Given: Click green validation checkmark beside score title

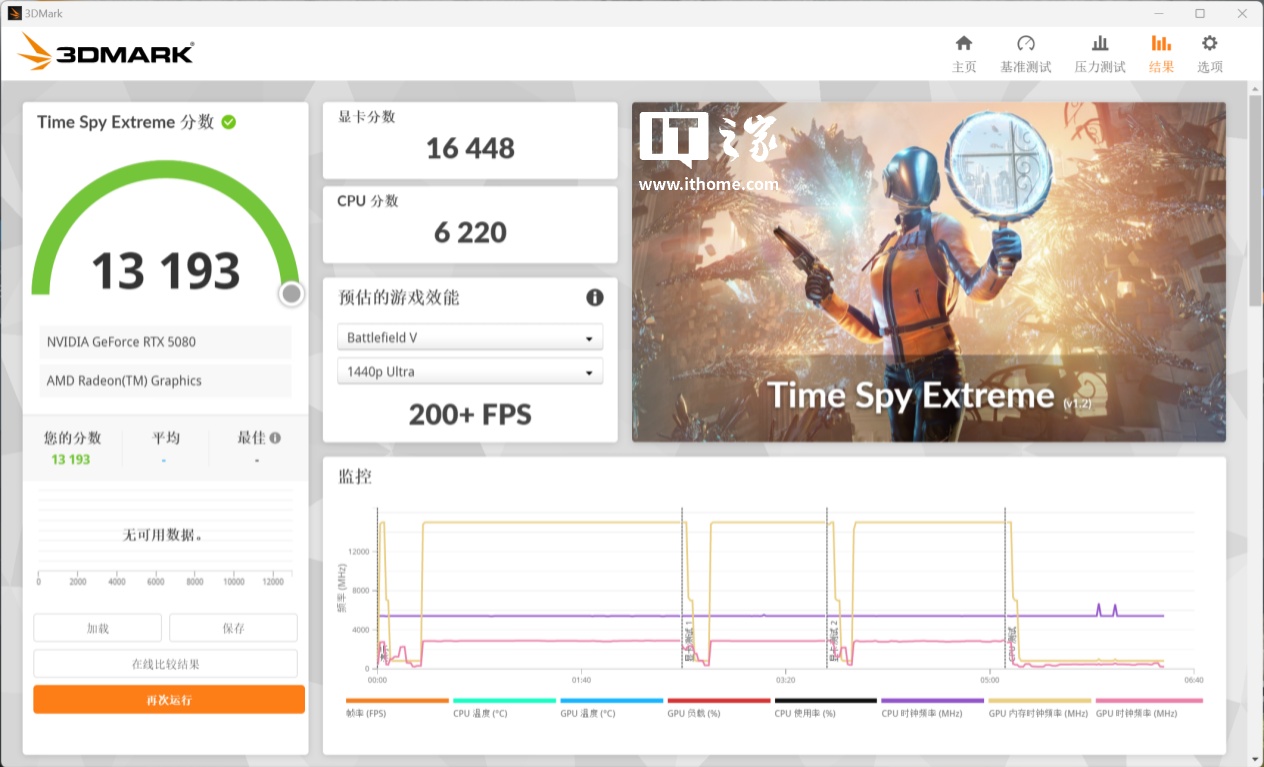Looking at the screenshot, I should (x=229, y=122).
